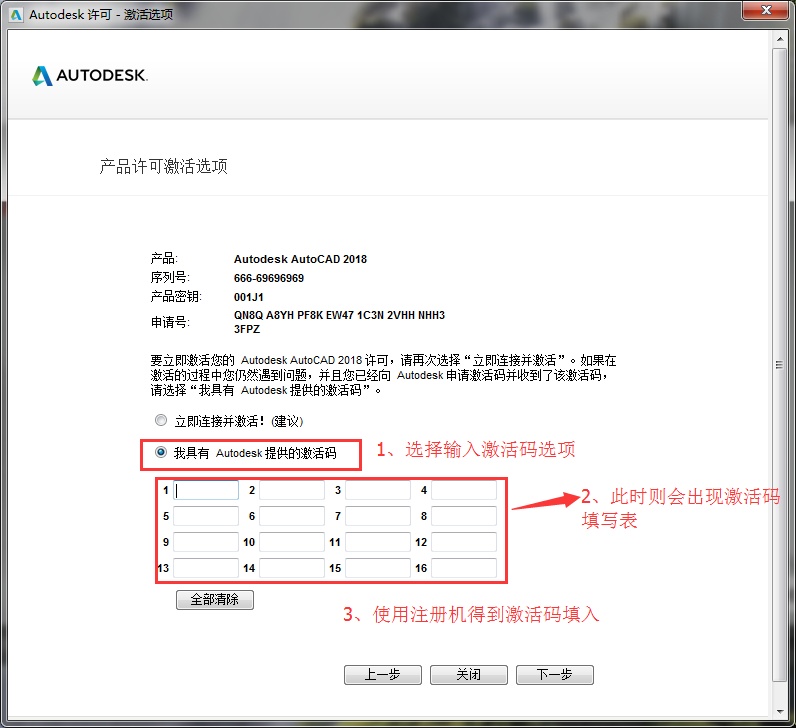Image resolution: width=796 pixels, height=728 pixels.
Task: Select the 立即连接并激活 radio option
Action: point(161,421)
